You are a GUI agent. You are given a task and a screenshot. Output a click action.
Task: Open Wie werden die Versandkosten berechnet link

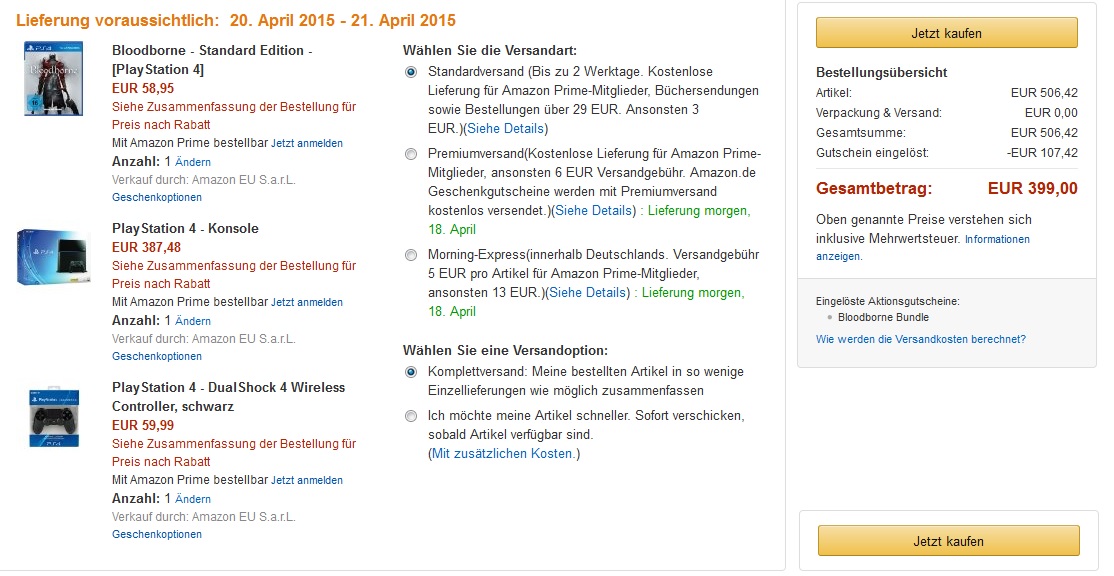pyautogui.click(x=921, y=339)
